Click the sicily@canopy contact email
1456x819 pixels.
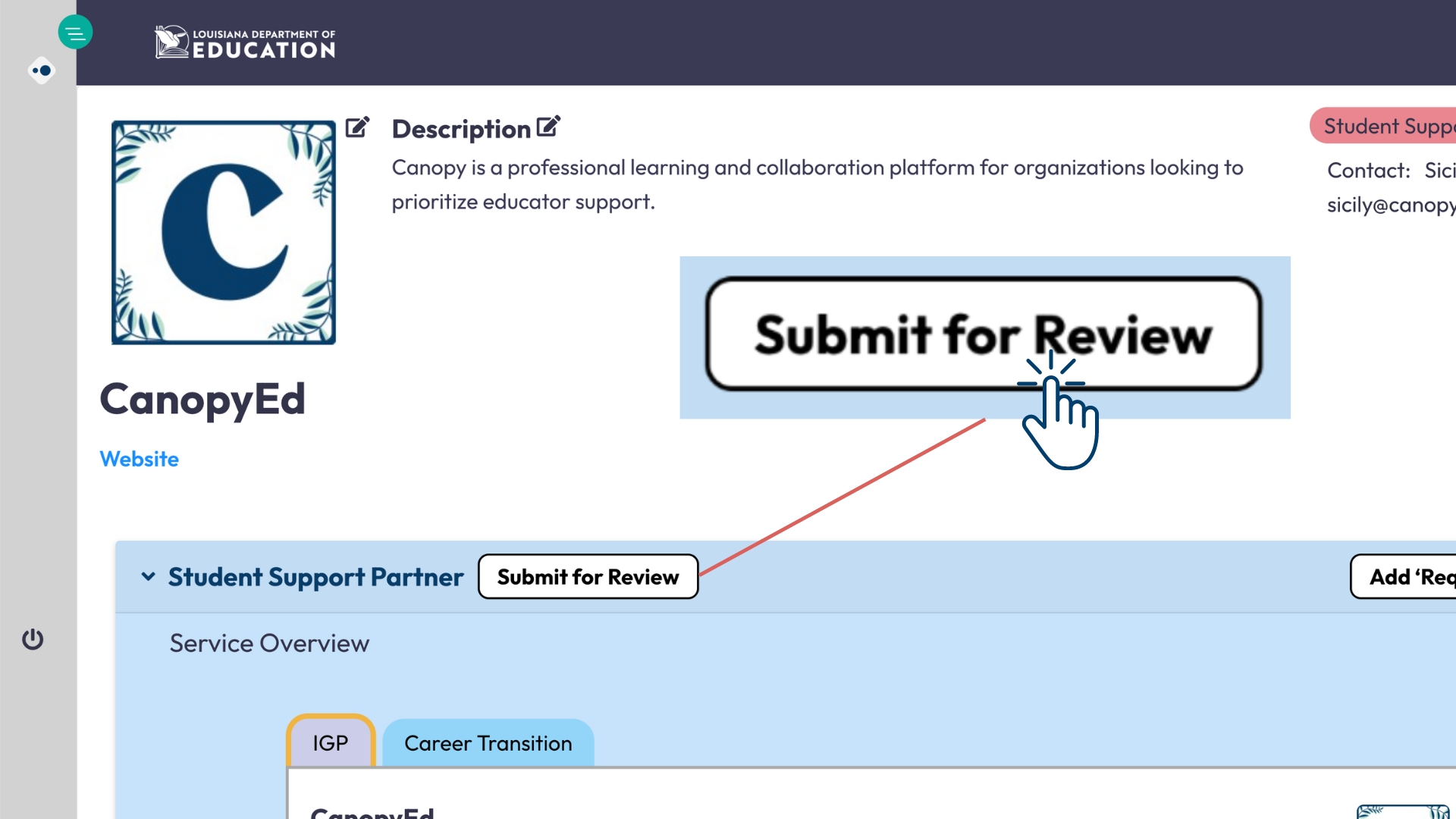tap(1390, 205)
